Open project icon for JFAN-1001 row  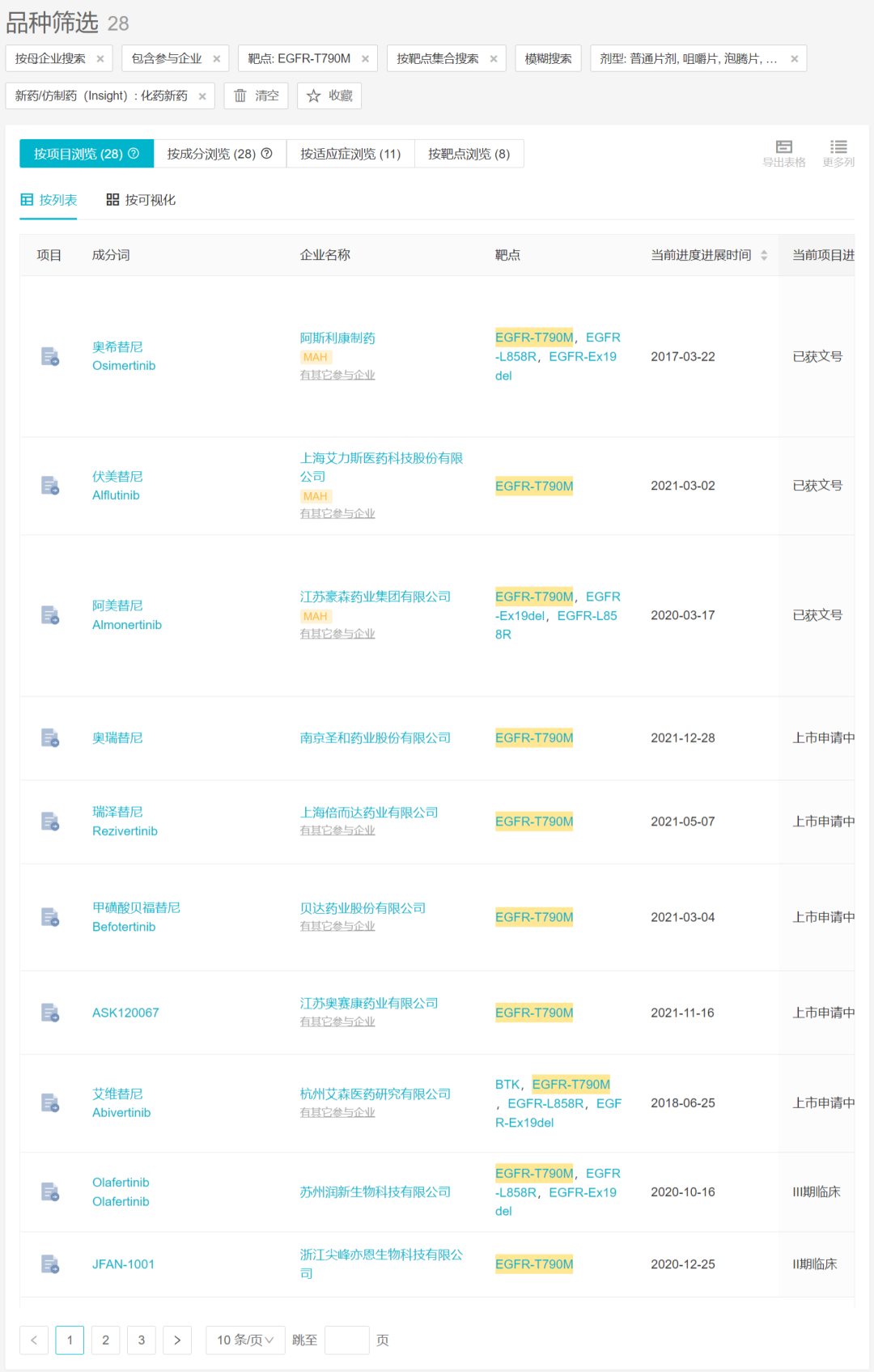pyautogui.click(x=50, y=1264)
